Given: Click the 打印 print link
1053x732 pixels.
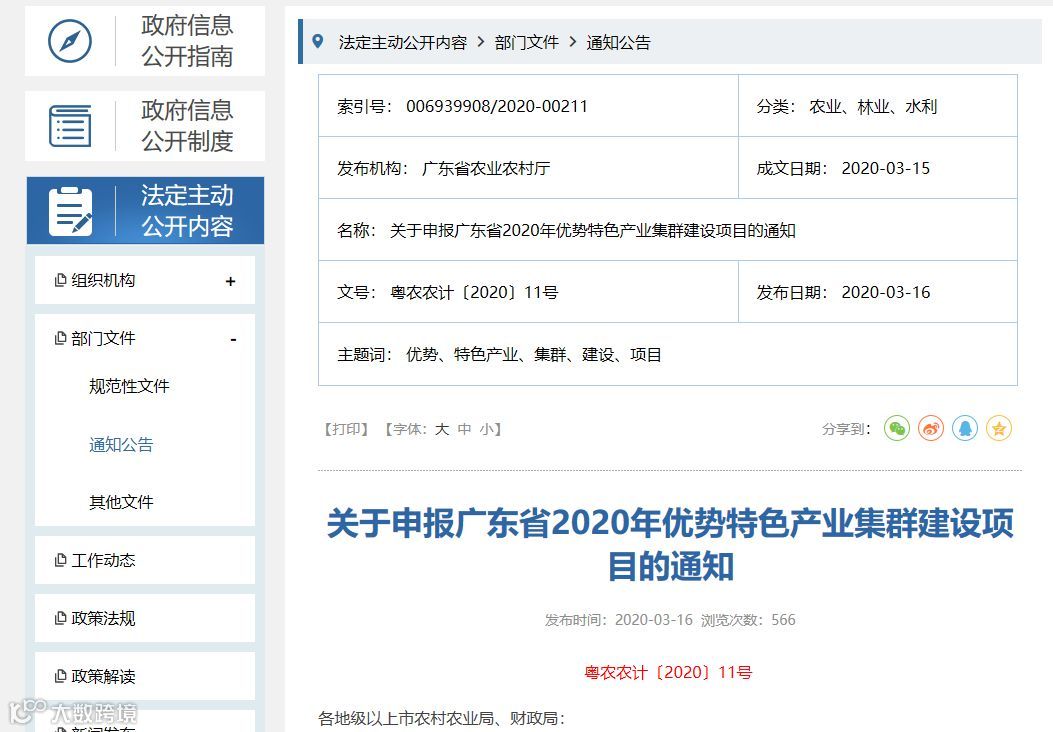Looking at the screenshot, I should coord(346,428).
